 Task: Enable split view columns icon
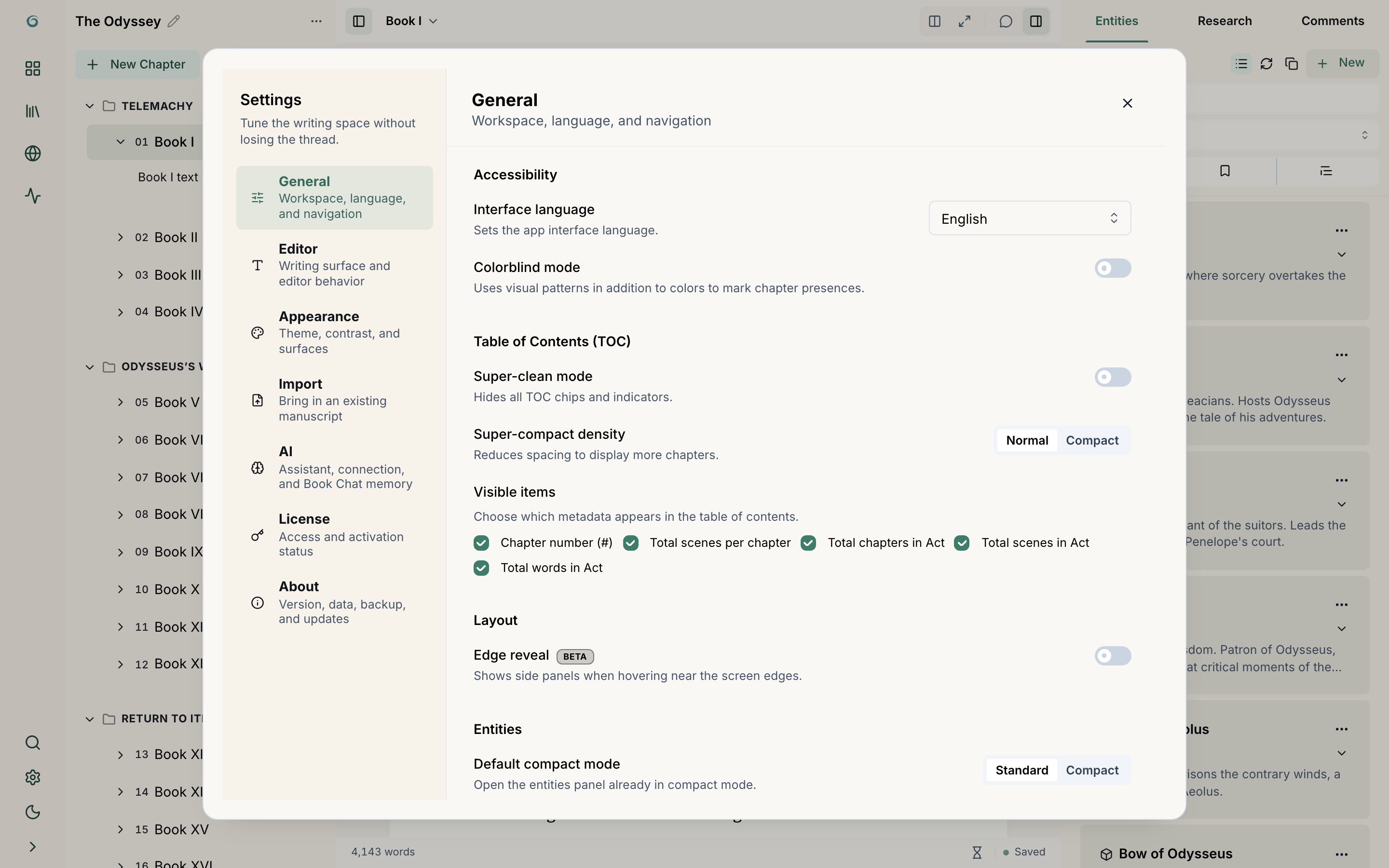934,21
